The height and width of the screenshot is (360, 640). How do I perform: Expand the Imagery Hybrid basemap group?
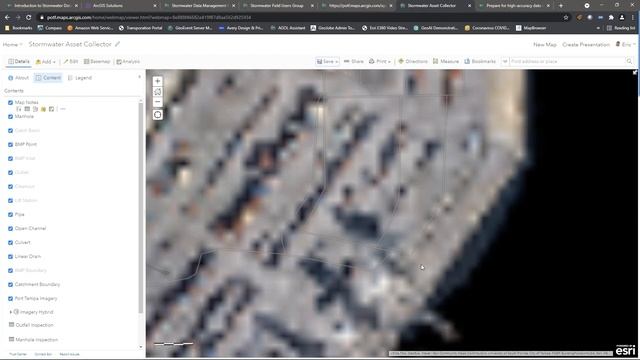(11, 312)
